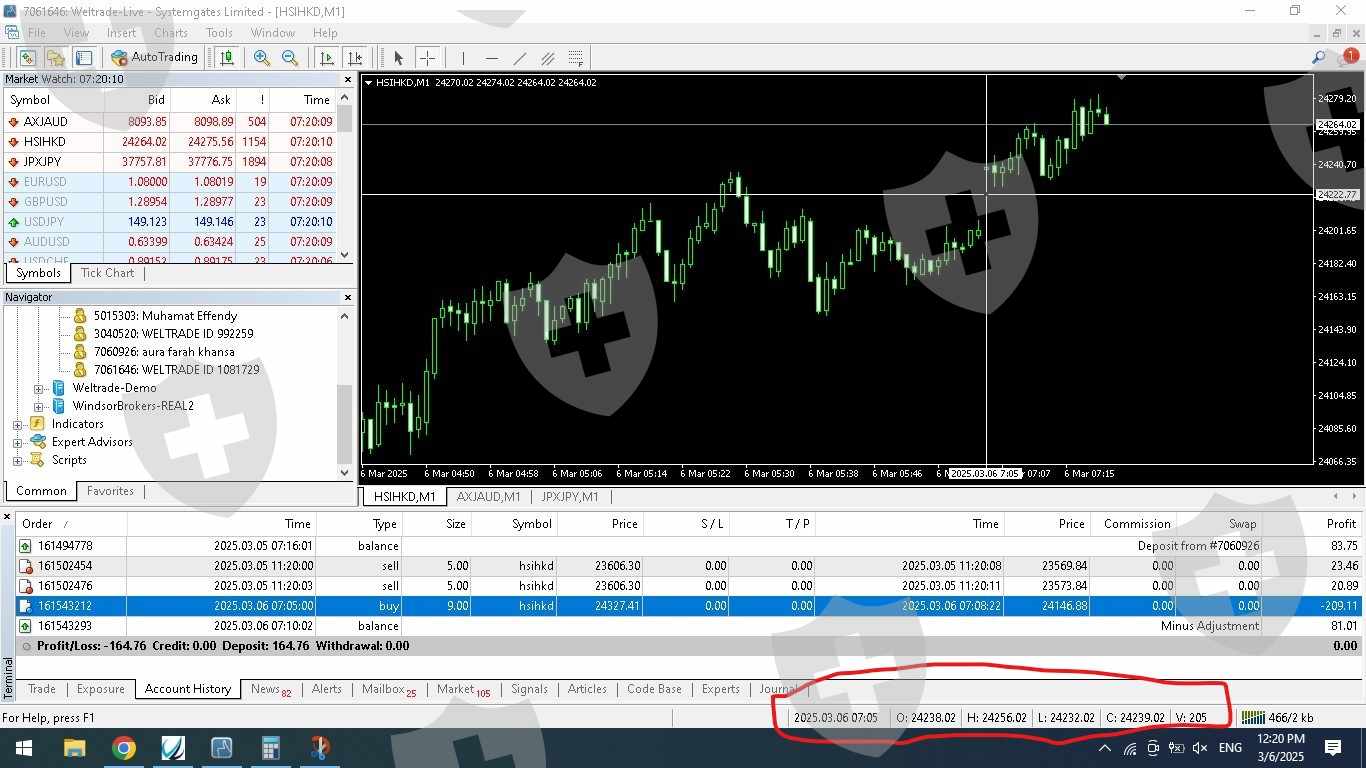The width and height of the screenshot is (1366, 768).
Task: Expand the Expert Advisors tree node
Action: tap(17, 442)
